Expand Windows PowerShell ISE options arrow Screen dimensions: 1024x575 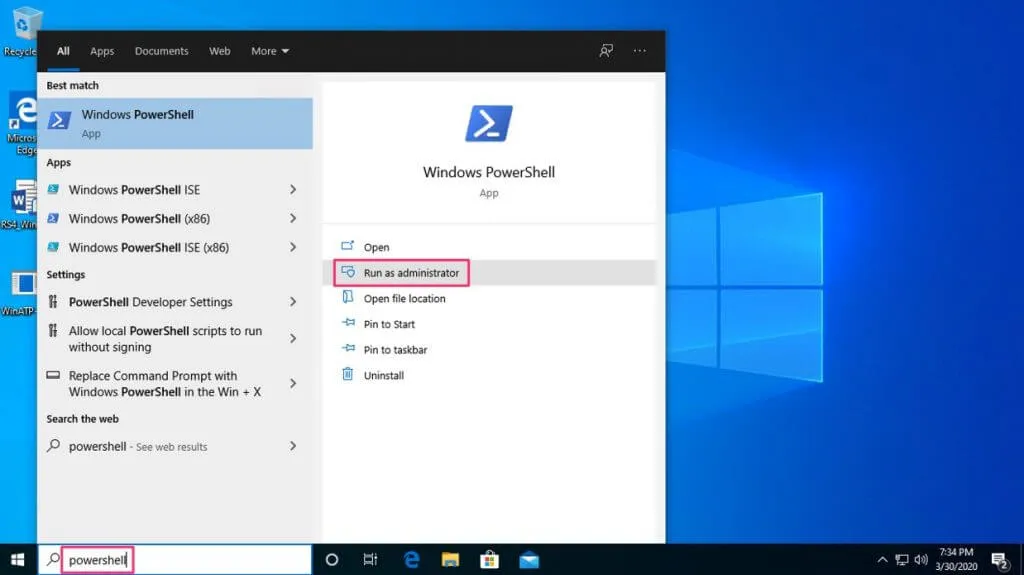tap(293, 190)
